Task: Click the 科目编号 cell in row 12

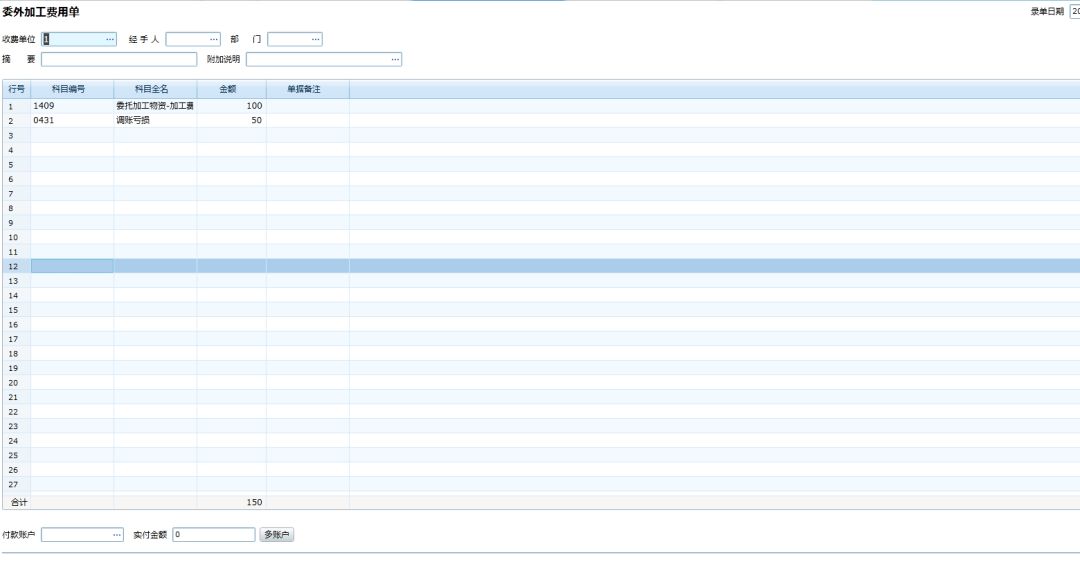Action: pos(72,267)
